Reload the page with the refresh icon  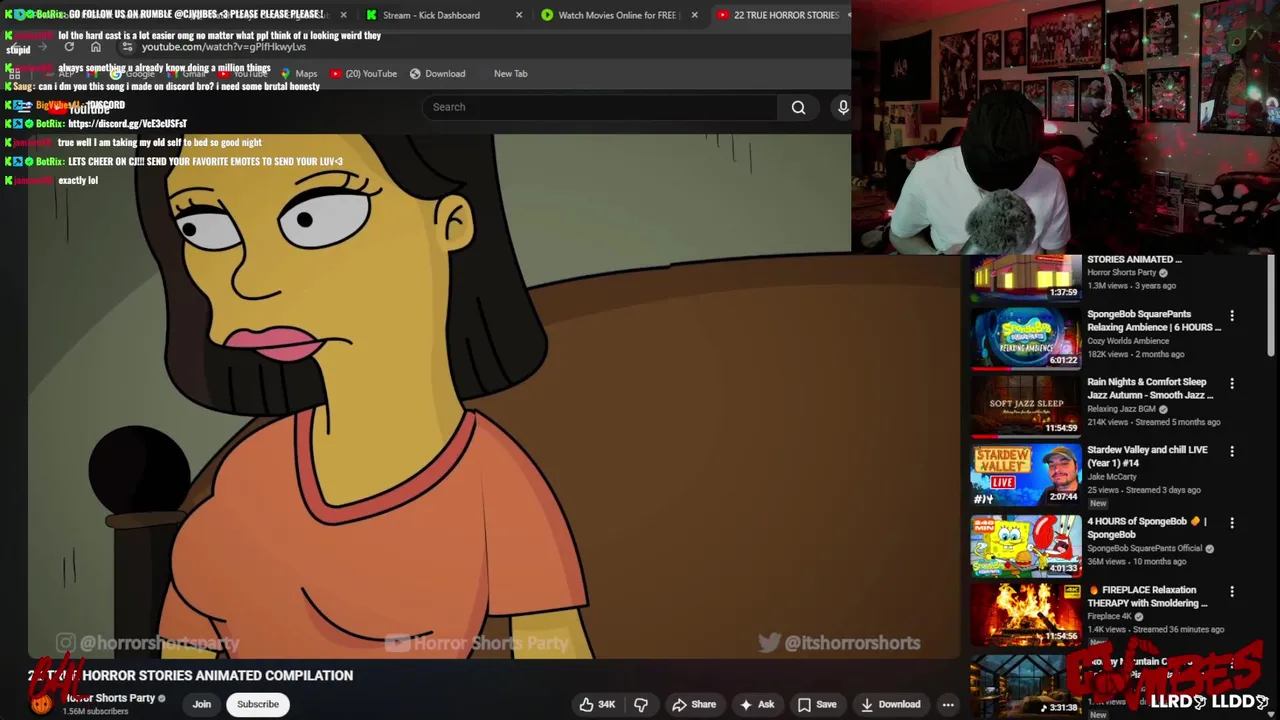click(x=69, y=47)
